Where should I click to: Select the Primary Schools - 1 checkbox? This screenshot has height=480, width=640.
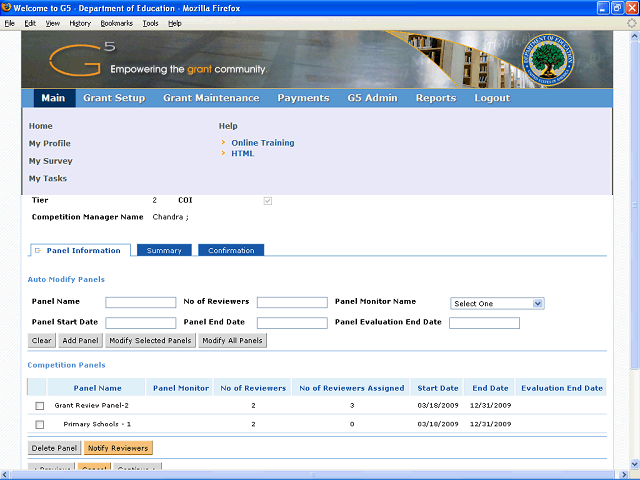point(40,425)
